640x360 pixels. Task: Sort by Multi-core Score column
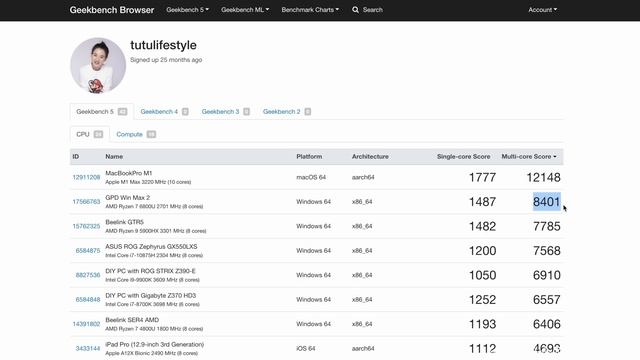(529, 156)
